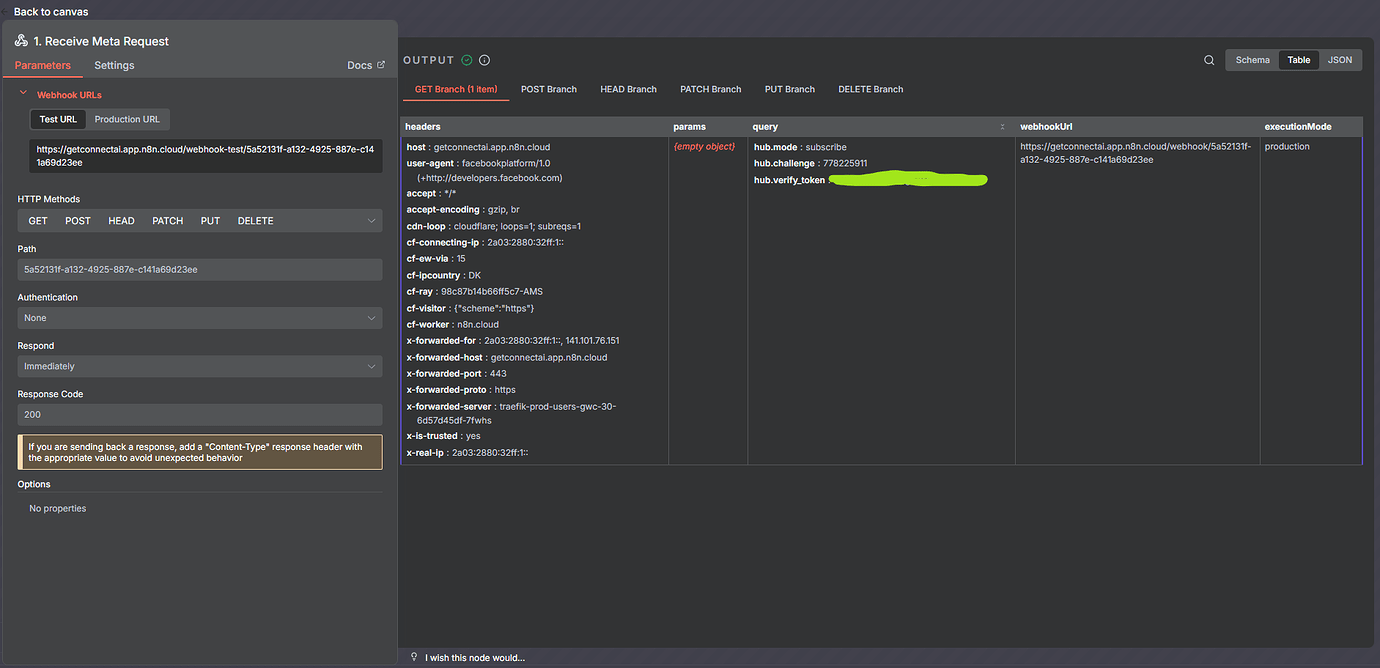This screenshot has width=1380, height=668.
Task: Click the Response Code input showing 200
Action: (x=199, y=414)
